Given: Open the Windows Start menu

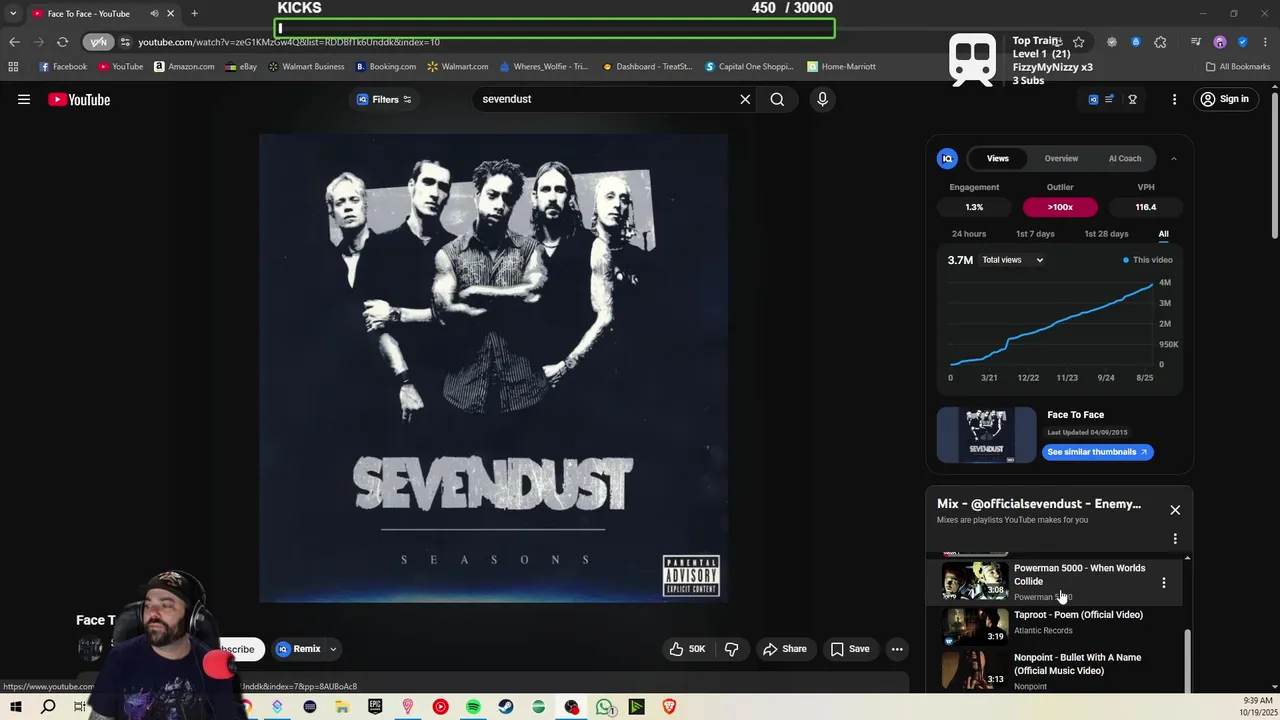Looking at the screenshot, I should point(15,707).
